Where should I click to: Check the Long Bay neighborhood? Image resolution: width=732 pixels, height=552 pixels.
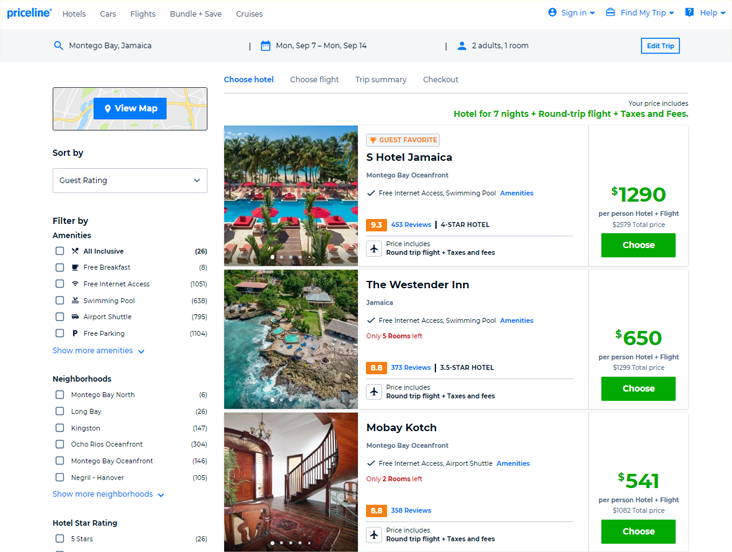(60, 411)
